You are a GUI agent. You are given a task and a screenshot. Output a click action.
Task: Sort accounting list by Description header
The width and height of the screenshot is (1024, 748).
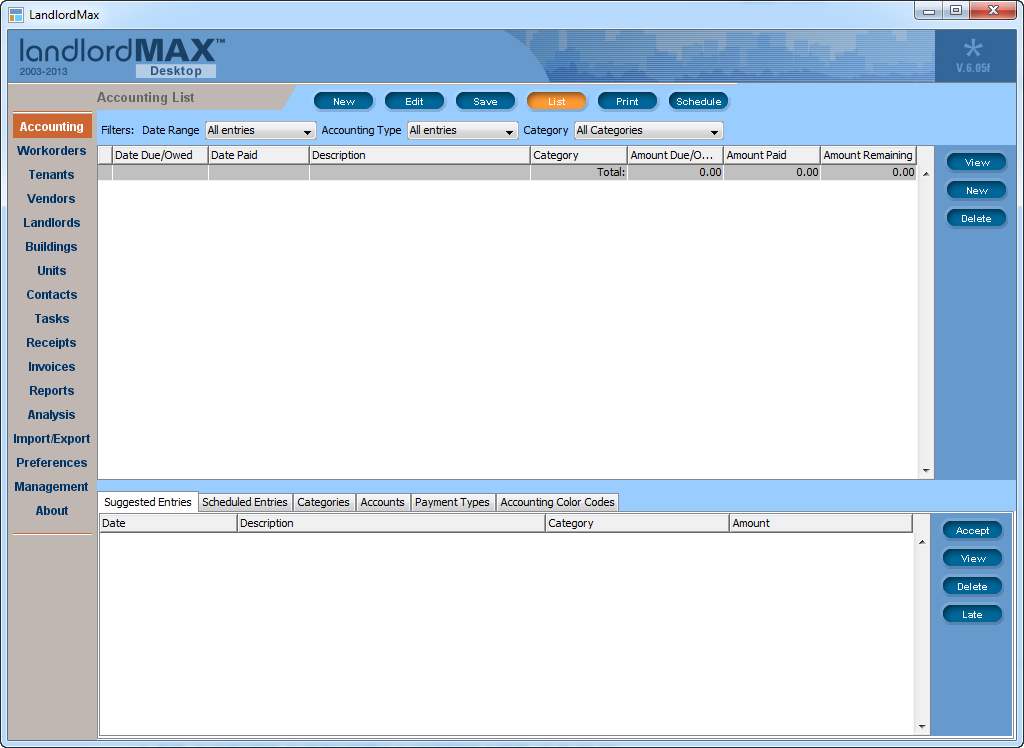[x=419, y=155]
